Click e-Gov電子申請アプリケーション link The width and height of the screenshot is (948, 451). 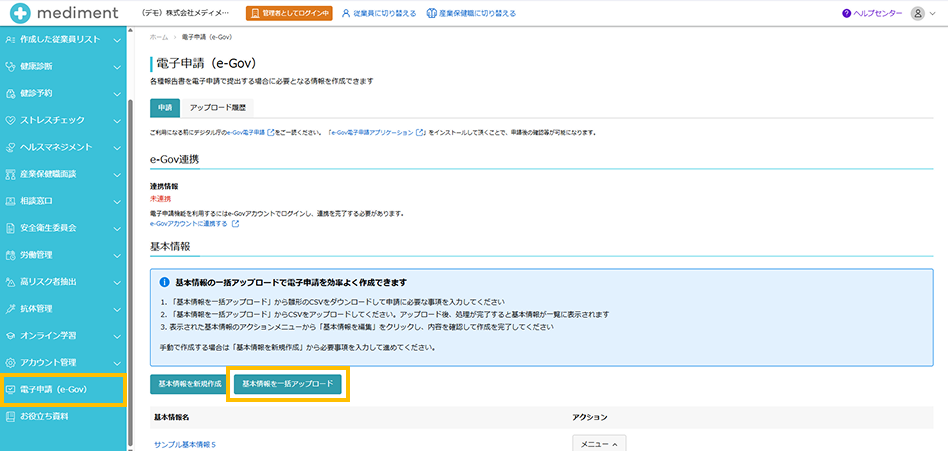[372, 132]
